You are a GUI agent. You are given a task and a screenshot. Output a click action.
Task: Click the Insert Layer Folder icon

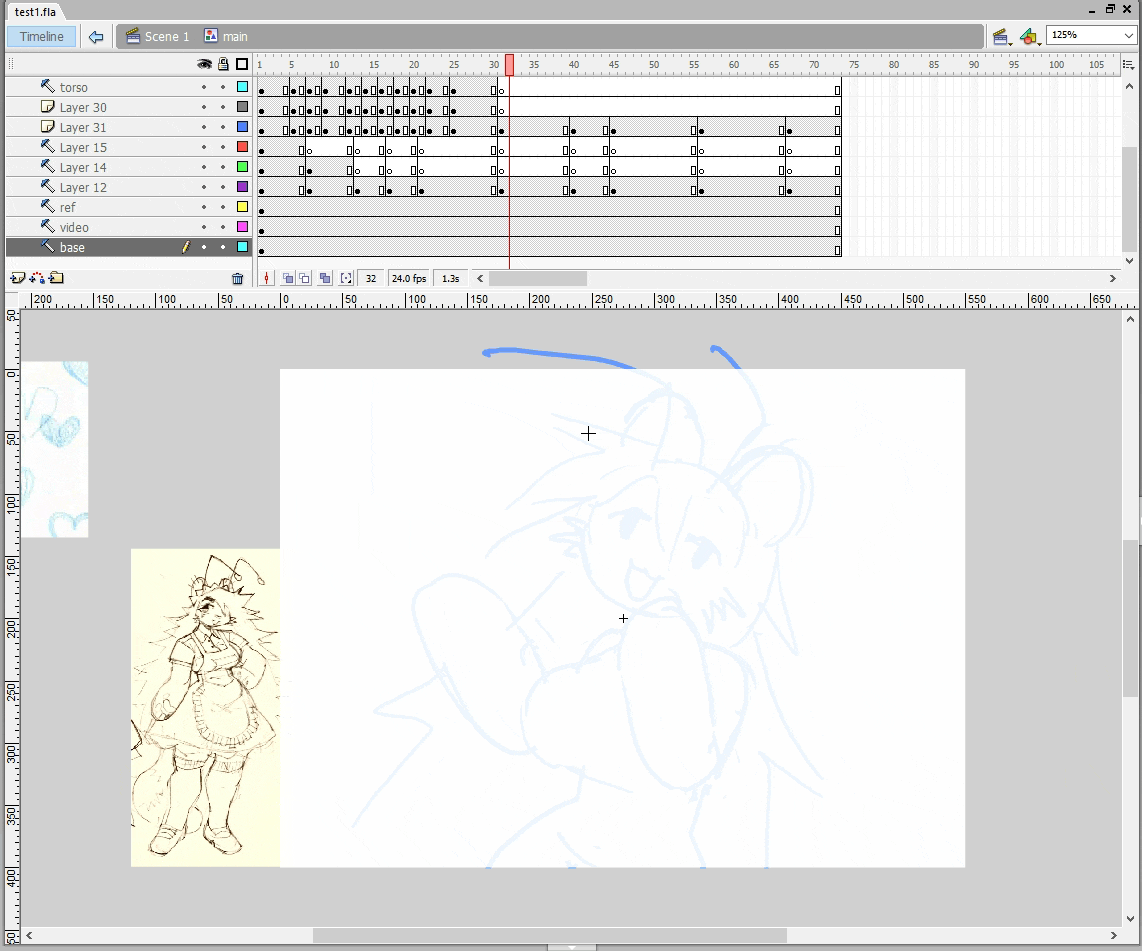point(57,278)
